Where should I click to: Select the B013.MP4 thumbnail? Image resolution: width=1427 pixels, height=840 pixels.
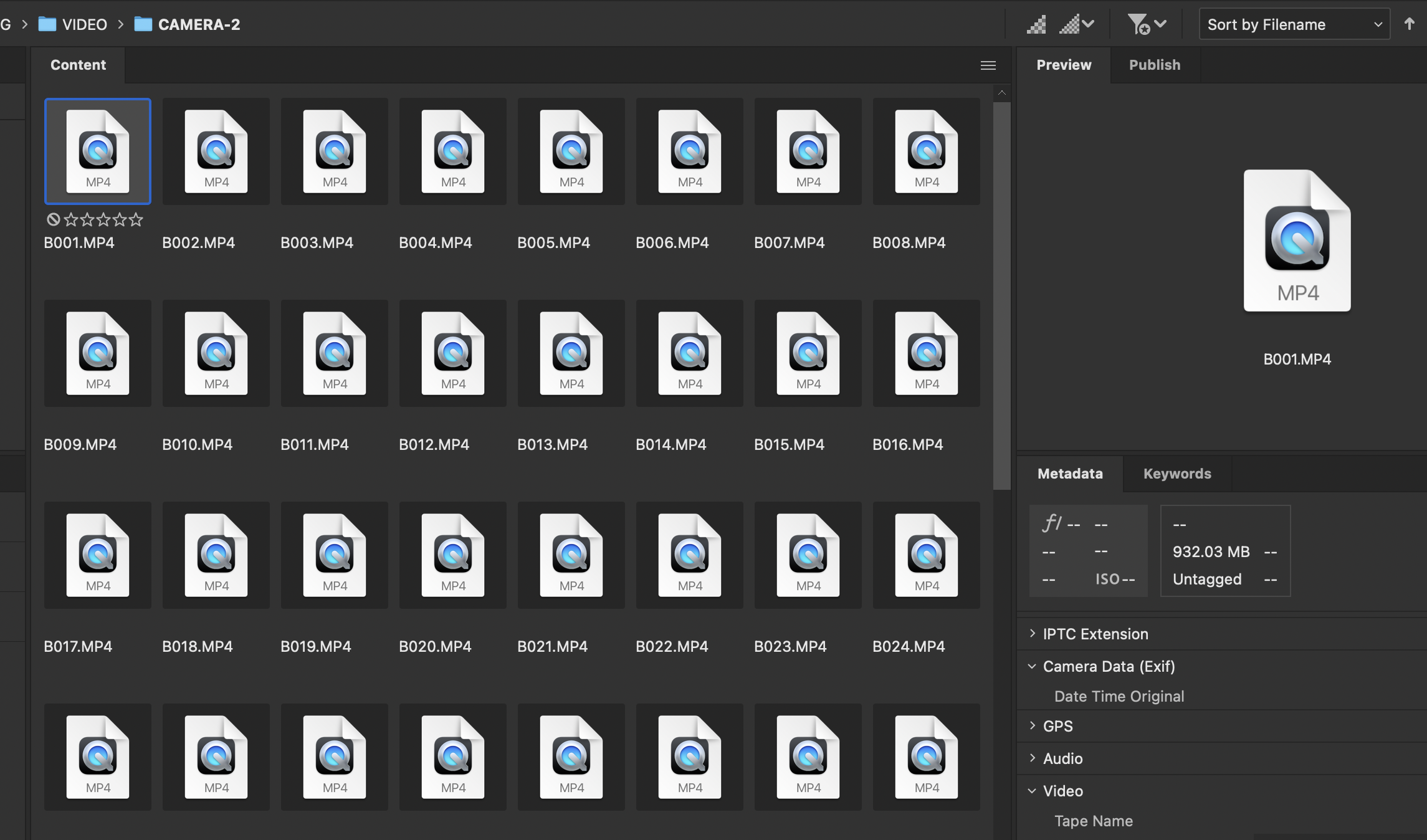click(x=571, y=353)
